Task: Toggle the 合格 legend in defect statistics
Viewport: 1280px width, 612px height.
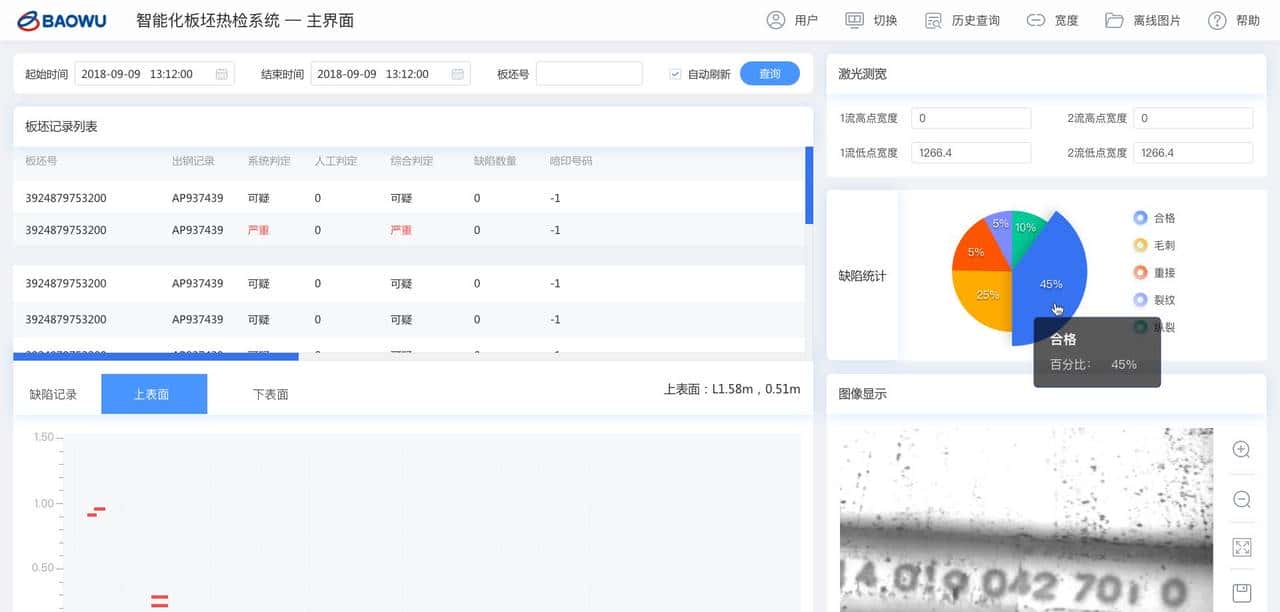Action: pyautogui.click(x=1158, y=217)
